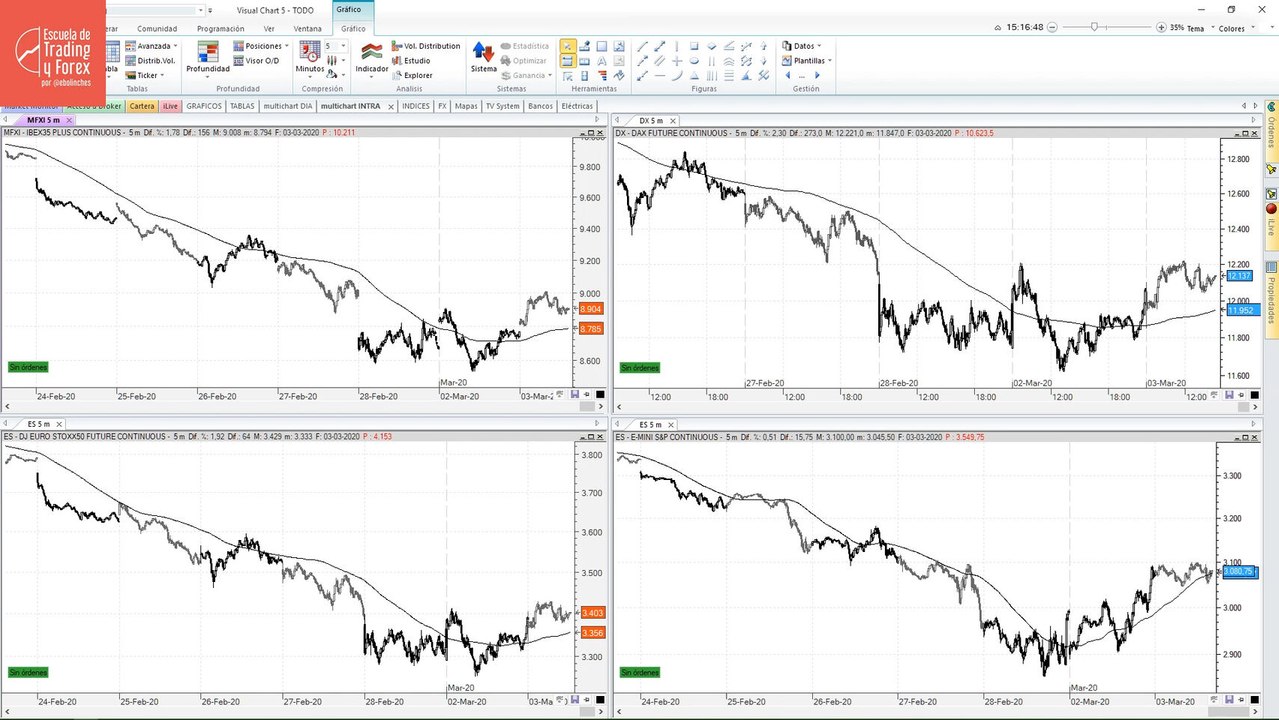This screenshot has width=1279, height=720.
Task: Open the Distrib.Vol. table
Action: pyautogui.click(x=150, y=61)
